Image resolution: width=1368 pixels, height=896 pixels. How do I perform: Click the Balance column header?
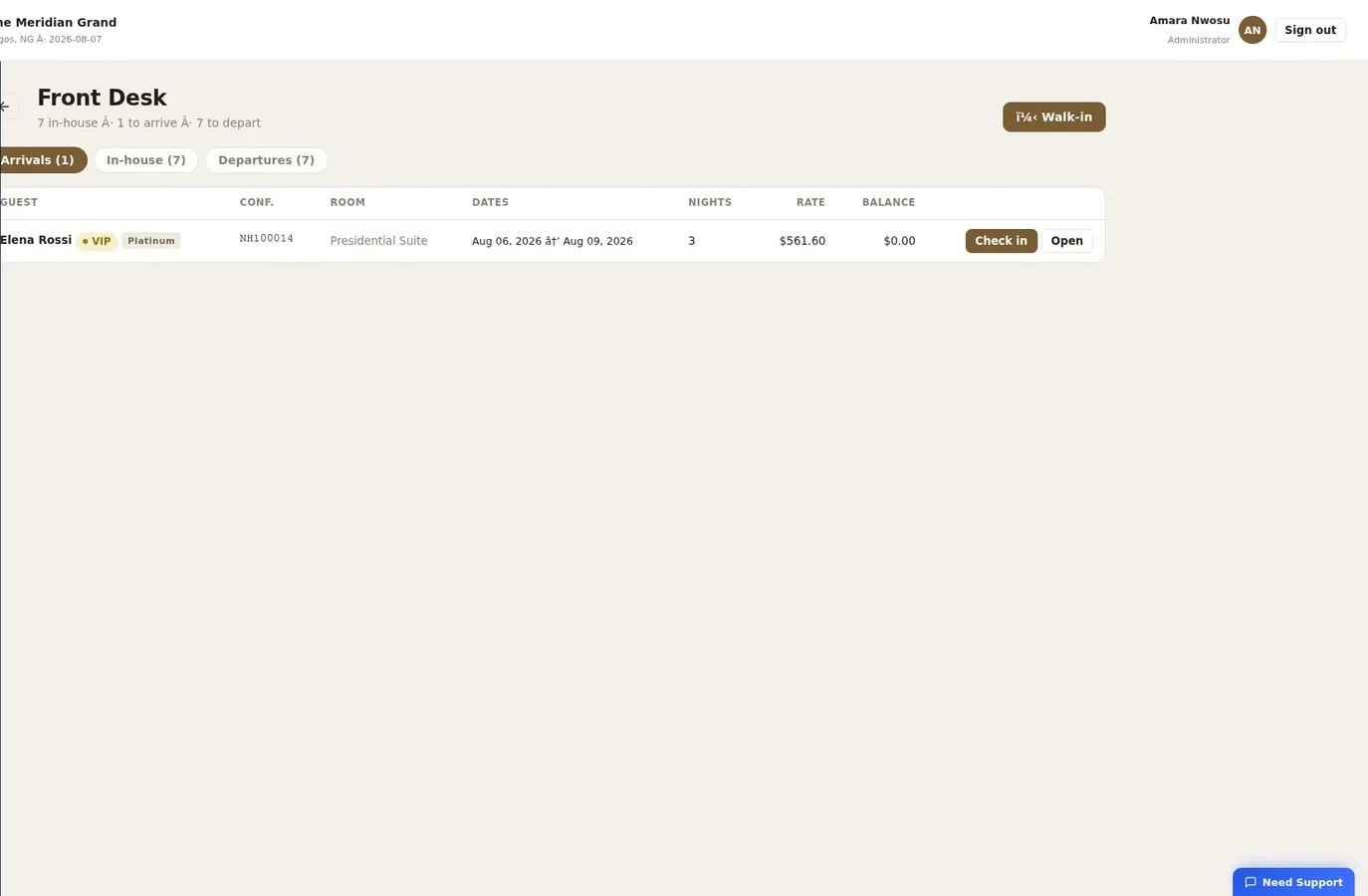pyautogui.click(x=888, y=202)
